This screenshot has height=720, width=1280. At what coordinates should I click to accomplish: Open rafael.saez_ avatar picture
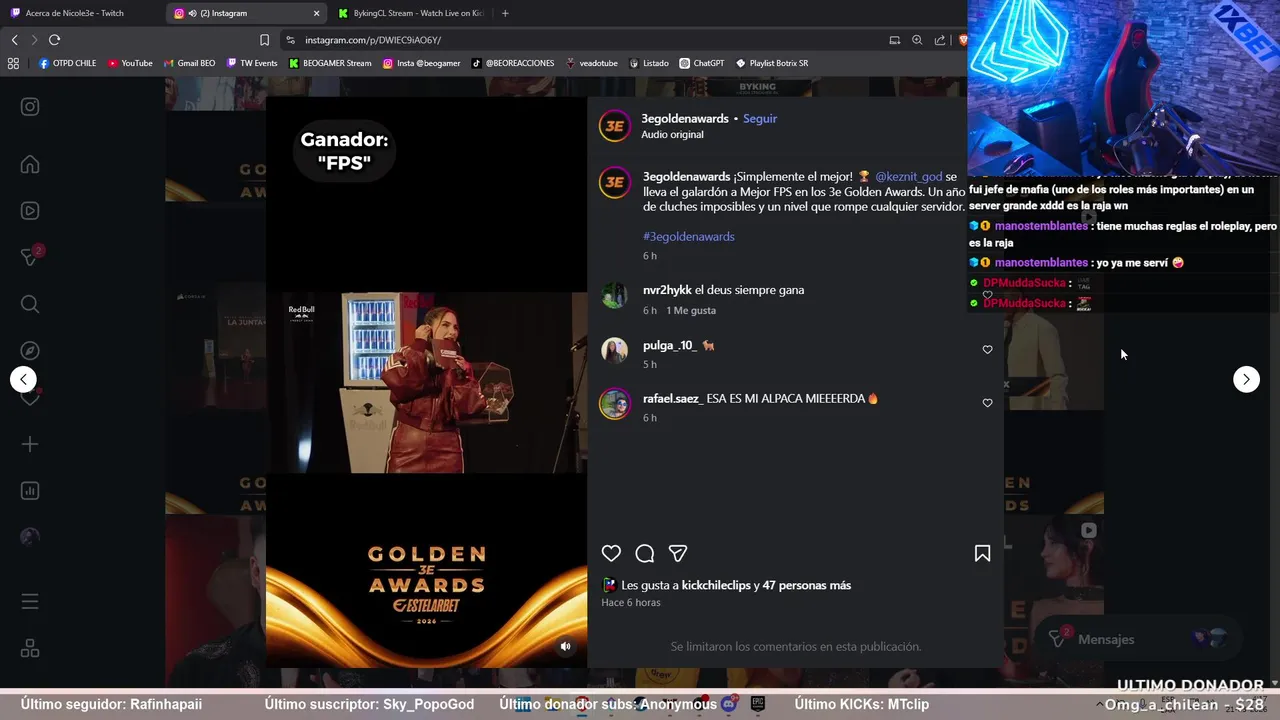pyautogui.click(x=614, y=403)
